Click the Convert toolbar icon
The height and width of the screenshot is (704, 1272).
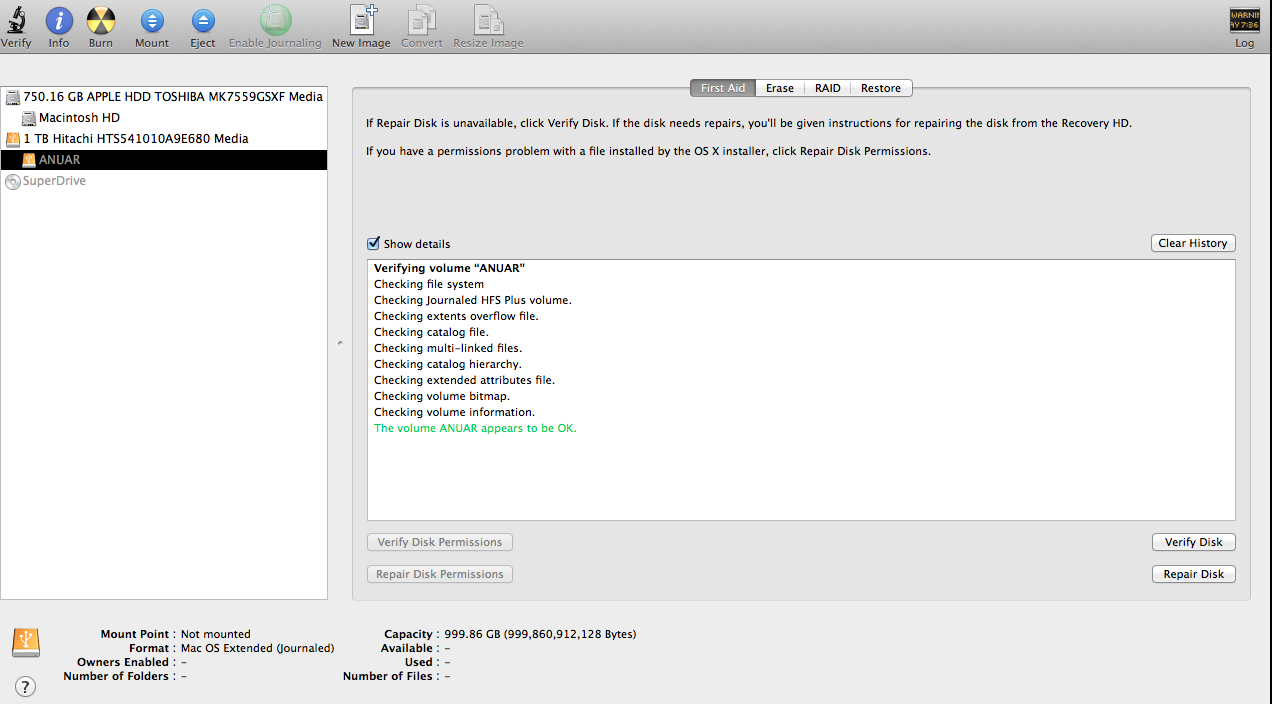point(422,19)
